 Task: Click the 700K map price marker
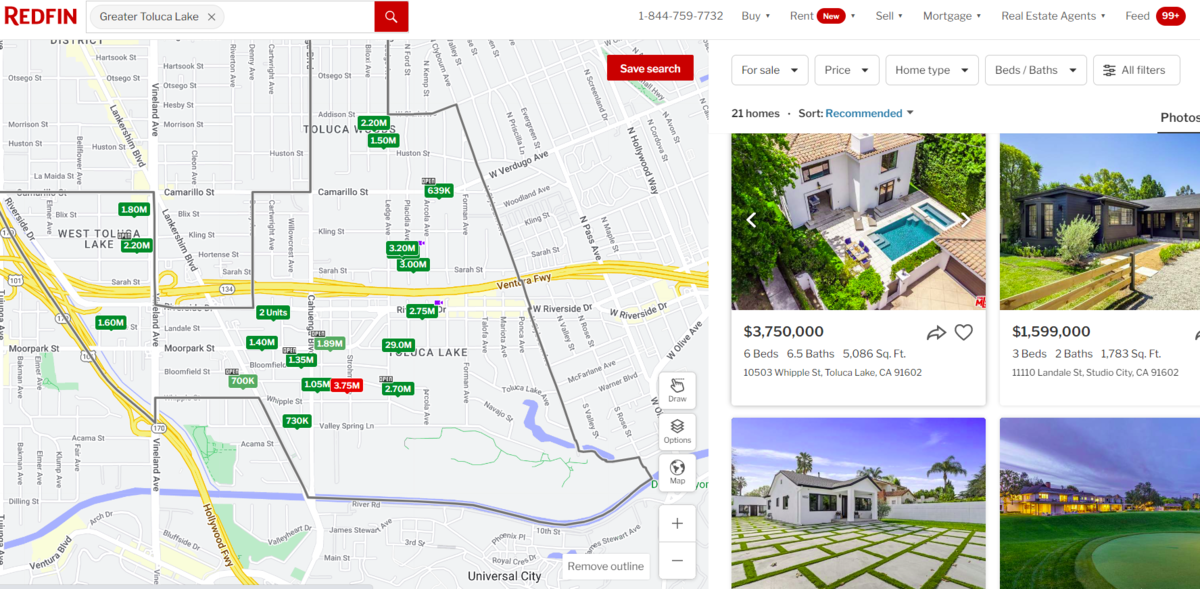click(x=243, y=382)
